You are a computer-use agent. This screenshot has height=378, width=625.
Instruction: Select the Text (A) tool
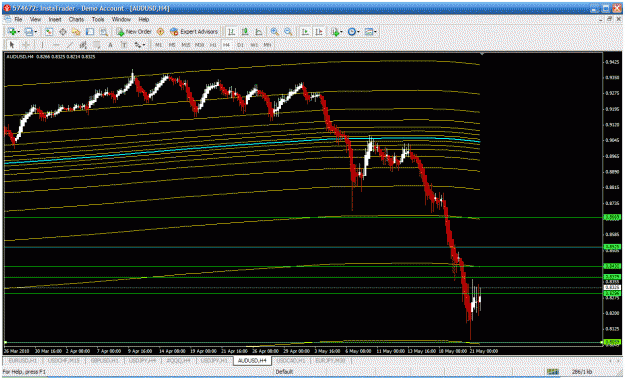[x=110, y=45]
